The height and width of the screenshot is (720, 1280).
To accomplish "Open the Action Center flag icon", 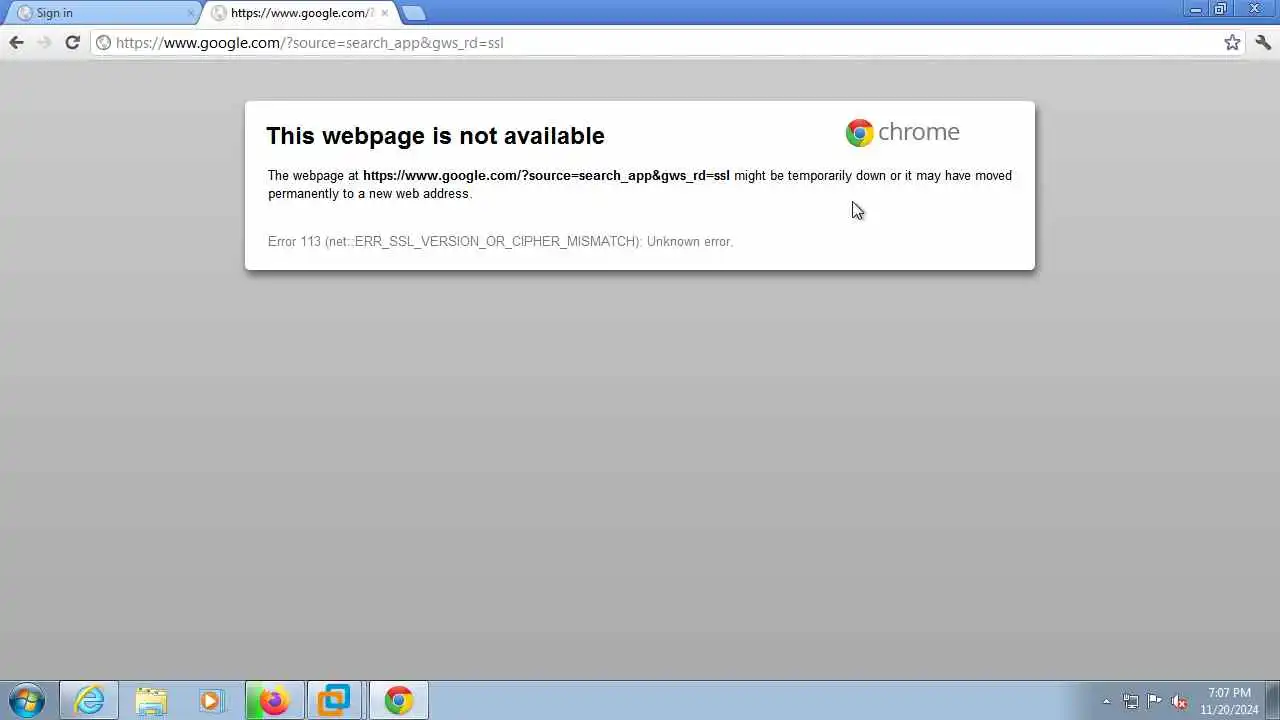I will click(x=1154, y=701).
